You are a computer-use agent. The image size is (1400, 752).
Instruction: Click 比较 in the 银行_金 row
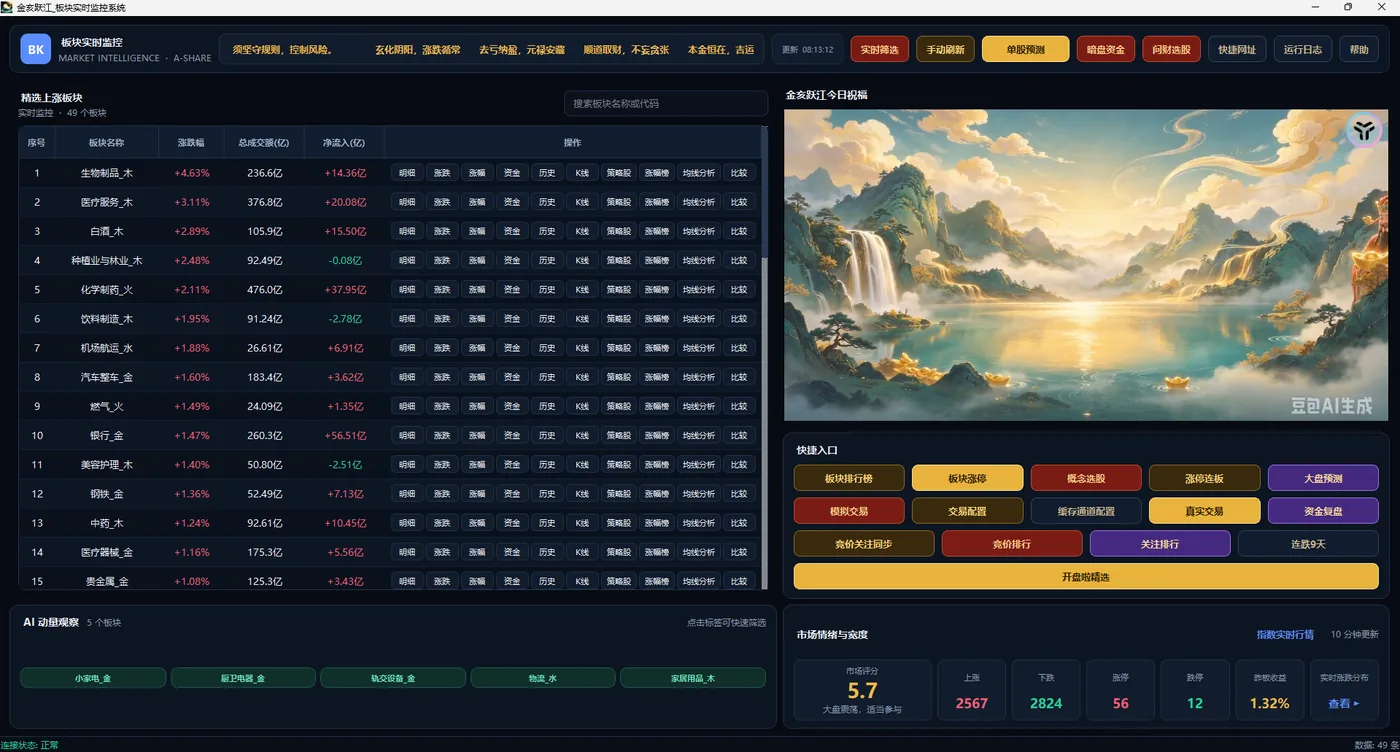point(739,435)
